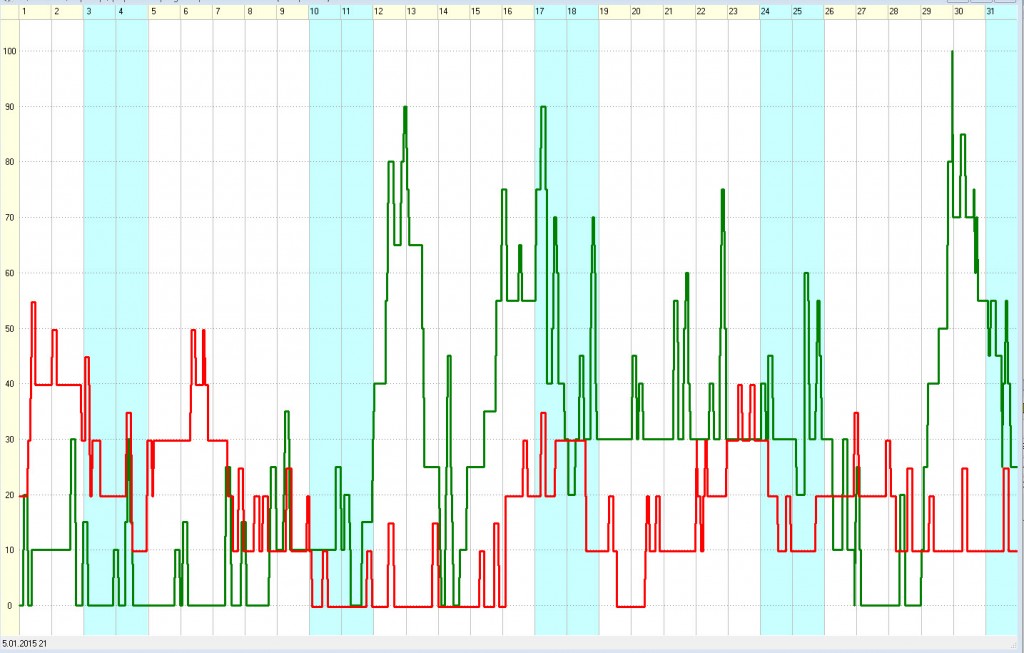Viewport: 1024px width, 653px height.
Task: Pick the day 15 header cell
Action: [x=487, y=11]
